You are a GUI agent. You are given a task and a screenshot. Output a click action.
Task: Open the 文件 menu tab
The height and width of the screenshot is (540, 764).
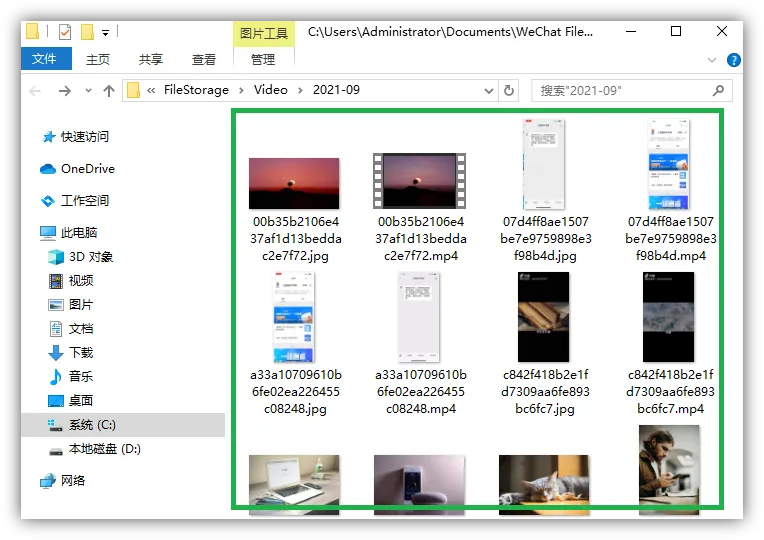pos(46,59)
